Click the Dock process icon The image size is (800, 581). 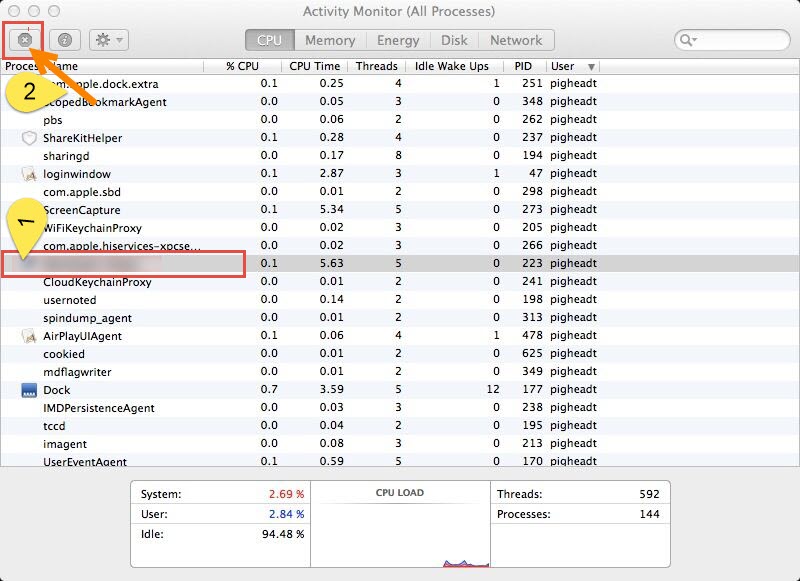pos(29,390)
